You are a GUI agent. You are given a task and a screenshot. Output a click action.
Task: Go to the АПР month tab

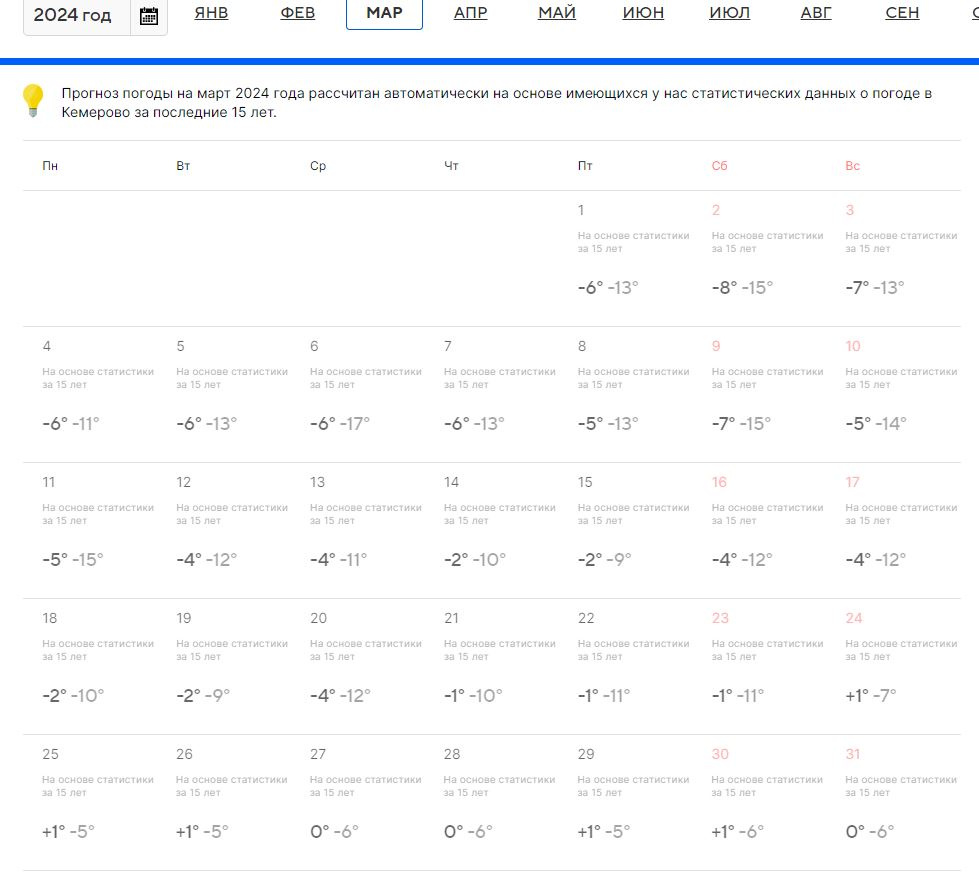click(x=470, y=13)
